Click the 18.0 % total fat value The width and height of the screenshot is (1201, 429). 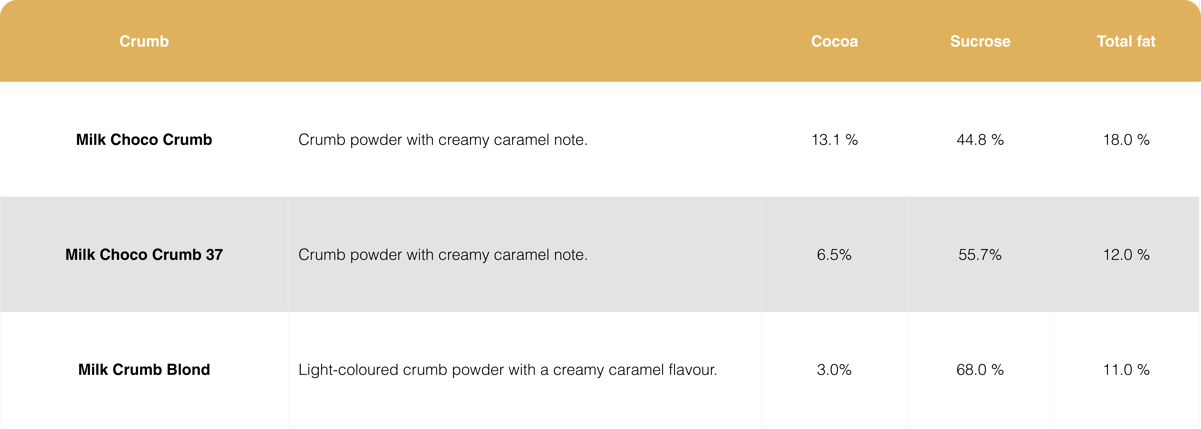point(1125,140)
